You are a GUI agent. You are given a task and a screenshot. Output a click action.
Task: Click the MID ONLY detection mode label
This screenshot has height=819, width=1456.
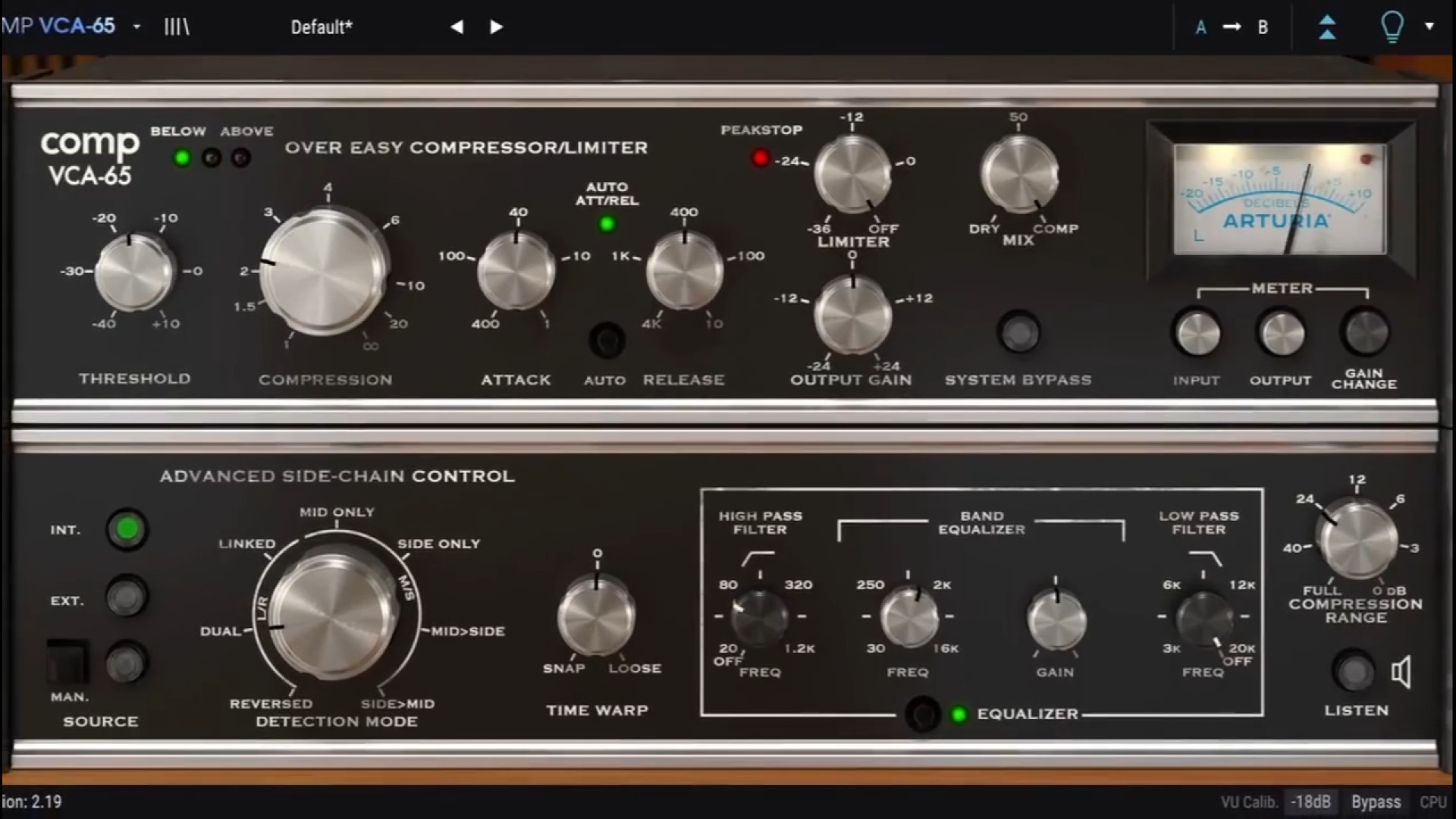coord(337,513)
